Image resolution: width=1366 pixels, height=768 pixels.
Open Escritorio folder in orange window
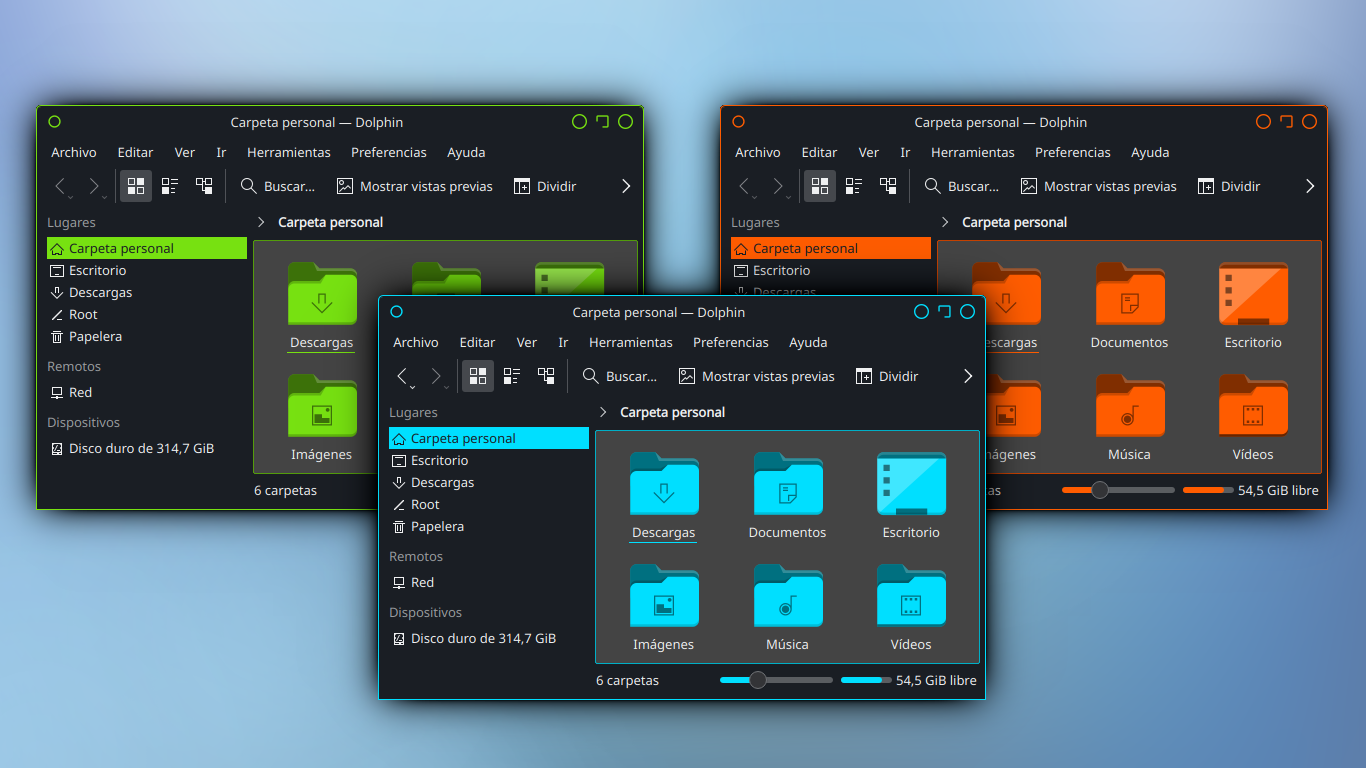(1253, 306)
